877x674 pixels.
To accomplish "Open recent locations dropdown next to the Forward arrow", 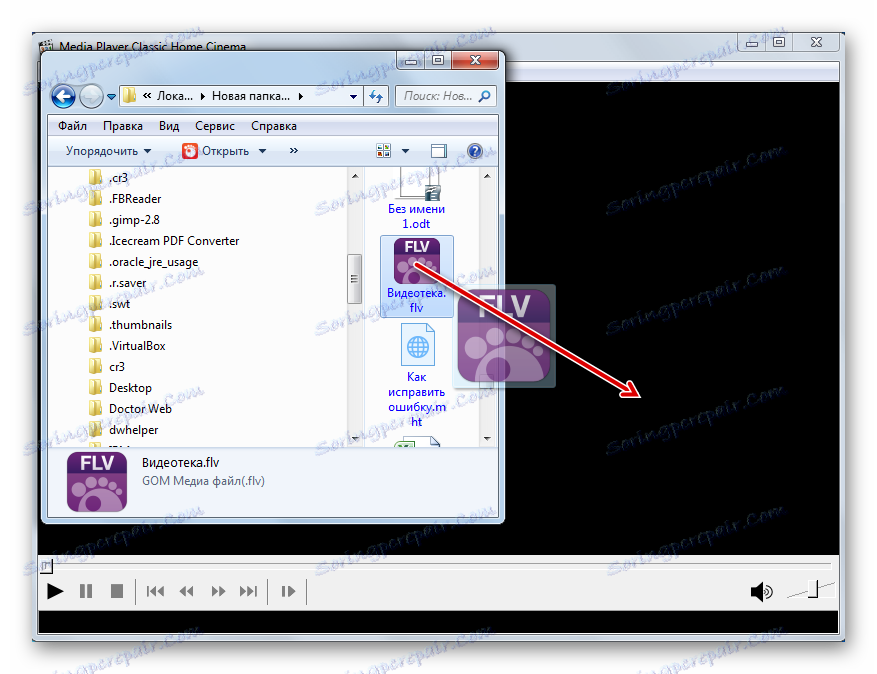I will [x=111, y=97].
